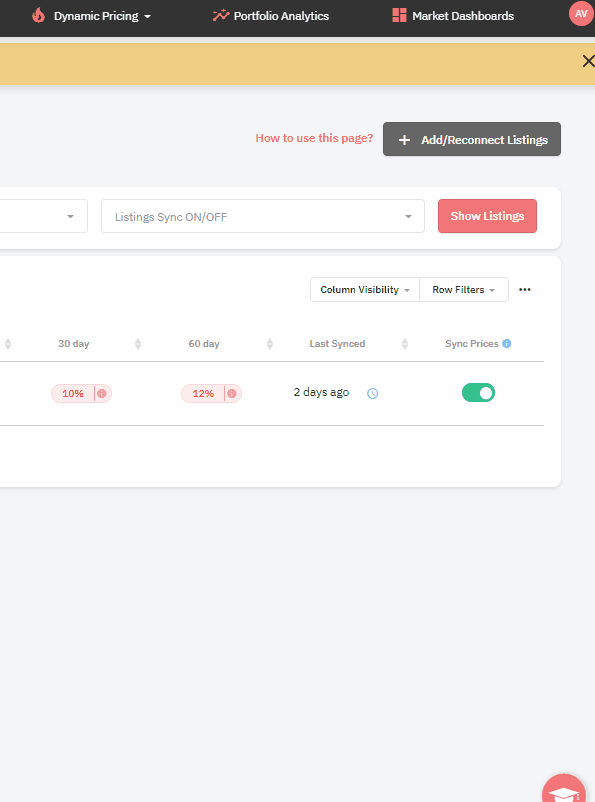The image size is (595, 802).
Task: Open the AV user avatar menu
Action: coord(581,13)
